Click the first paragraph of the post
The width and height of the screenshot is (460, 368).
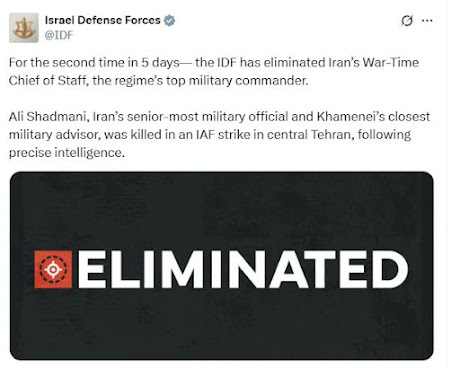tap(214, 72)
